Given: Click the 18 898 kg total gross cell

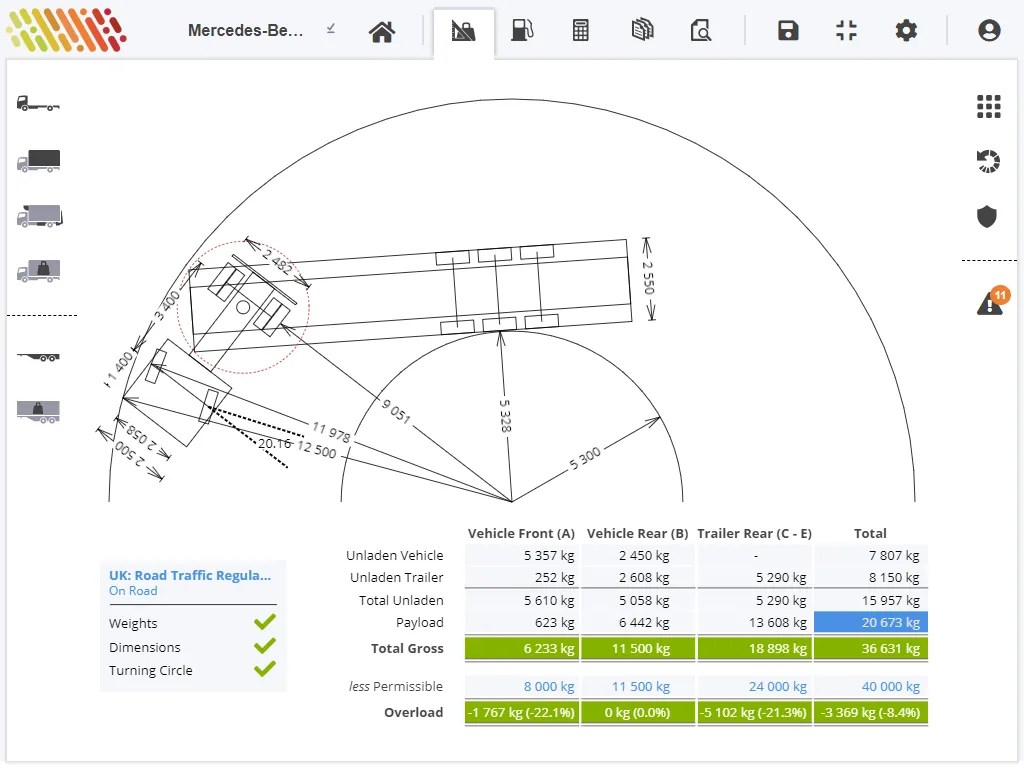Looking at the screenshot, I should (754, 648).
